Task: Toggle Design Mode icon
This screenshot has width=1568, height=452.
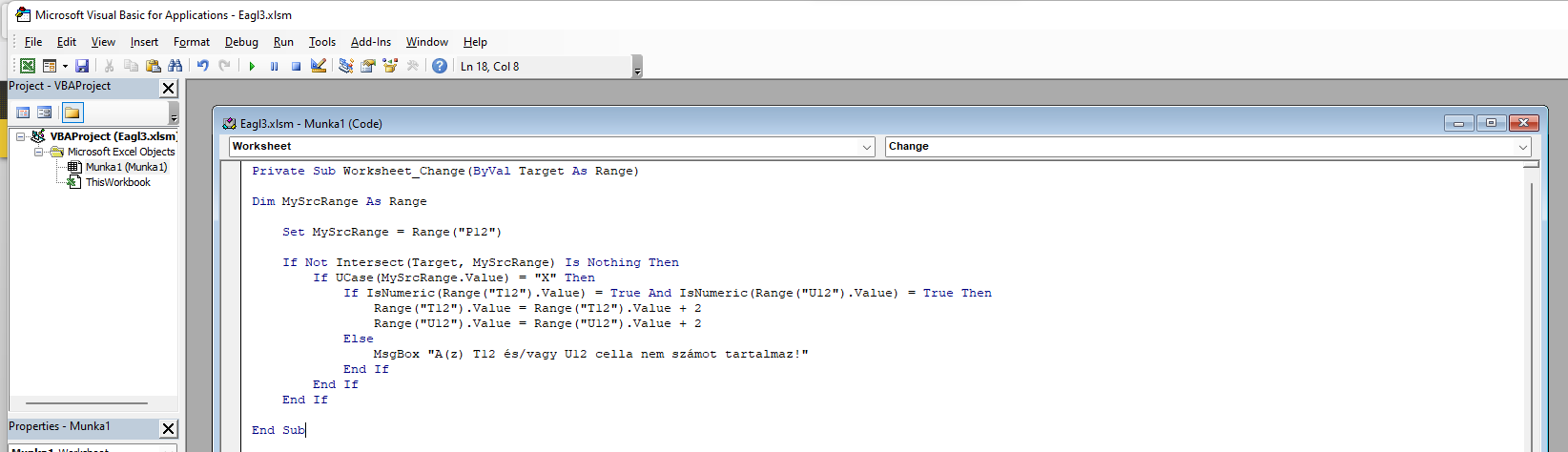Action: tap(319, 66)
